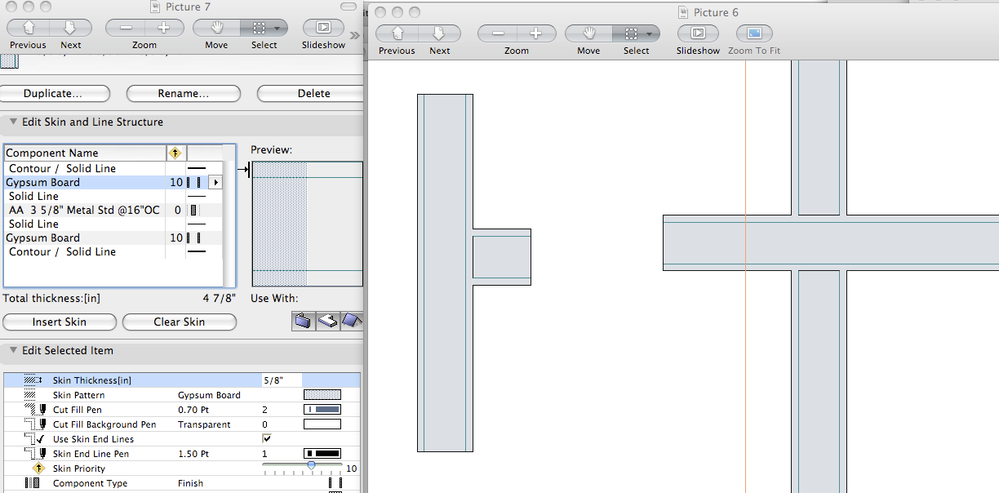Click the Use Skin End Lines row icon
The image size is (999, 493).
click(x=34, y=439)
